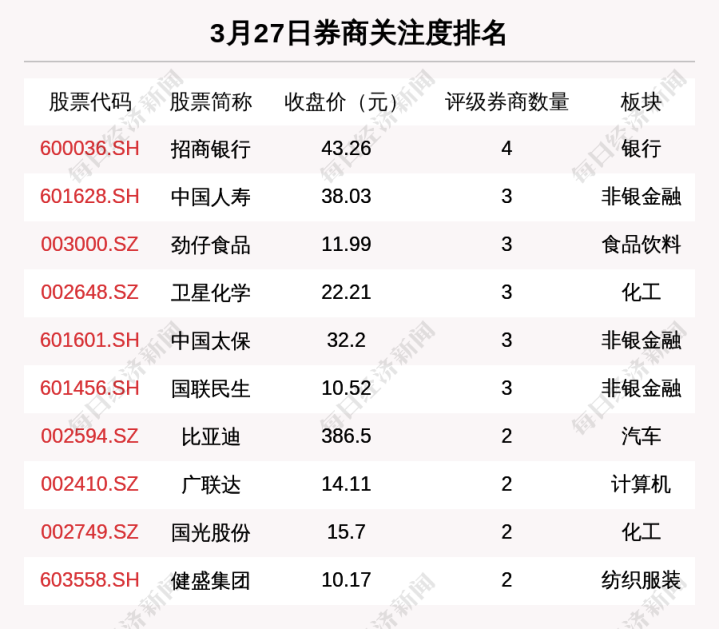Viewport: 719px width, 629px height.
Task: Open stock code 003000.SZ
Action: [90, 244]
